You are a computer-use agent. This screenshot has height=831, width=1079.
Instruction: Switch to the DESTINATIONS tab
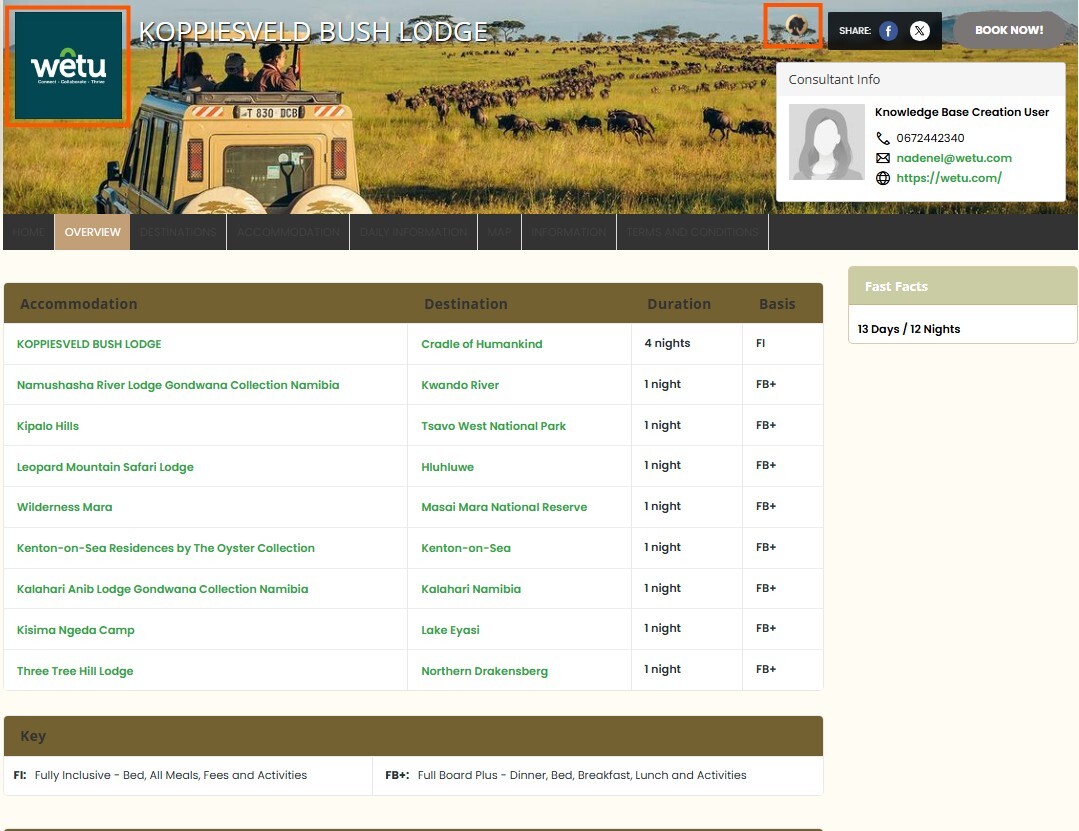(178, 232)
